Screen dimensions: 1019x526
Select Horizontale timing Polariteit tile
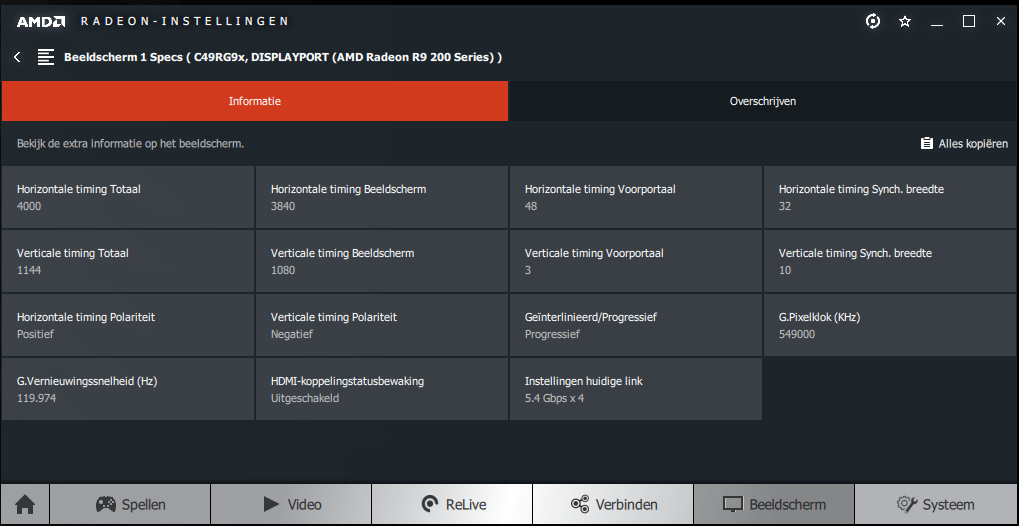(x=127, y=324)
